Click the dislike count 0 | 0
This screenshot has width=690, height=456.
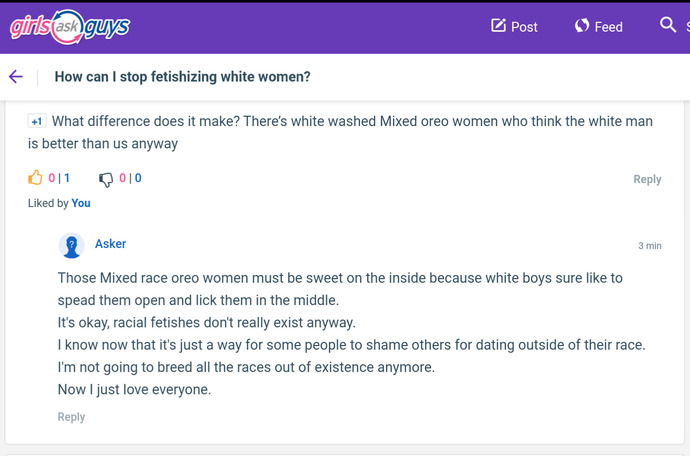click(x=130, y=178)
